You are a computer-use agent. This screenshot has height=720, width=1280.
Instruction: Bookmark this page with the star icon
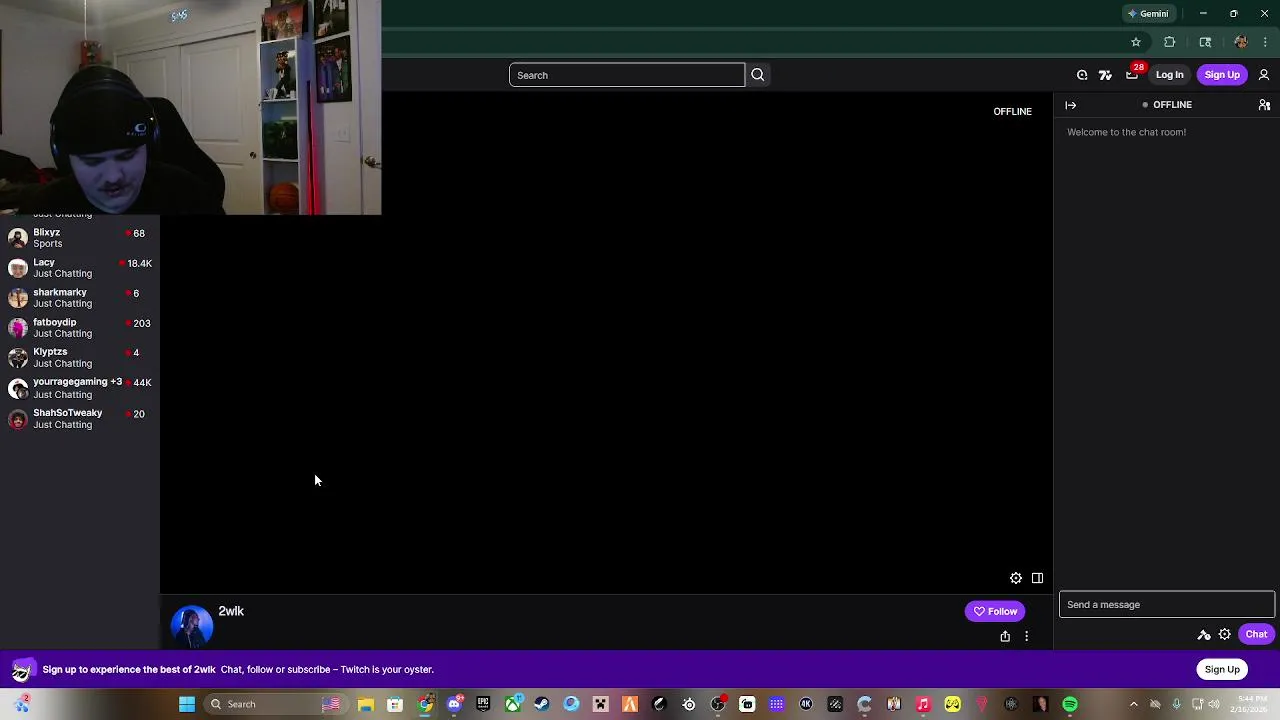[1136, 42]
